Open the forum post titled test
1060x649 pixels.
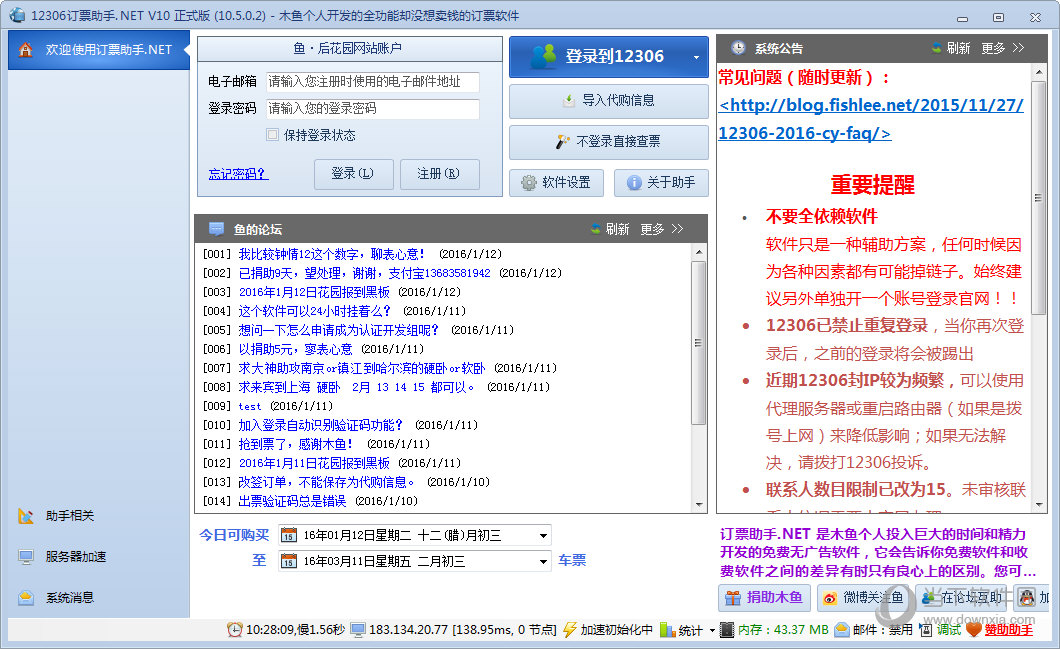pos(249,406)
